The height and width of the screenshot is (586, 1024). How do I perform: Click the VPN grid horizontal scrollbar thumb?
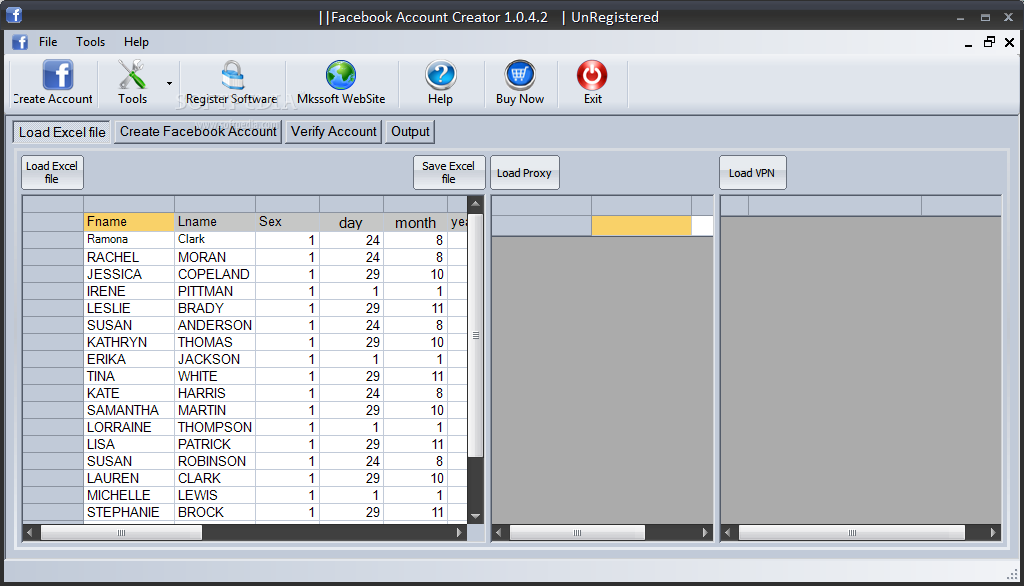pyautogui.click(x=852, y=533)
